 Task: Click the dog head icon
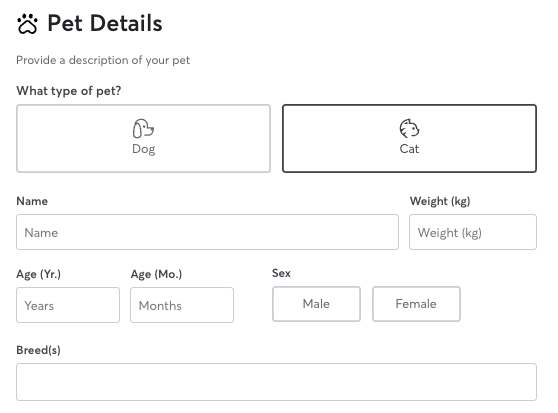(x=143, y=128)
